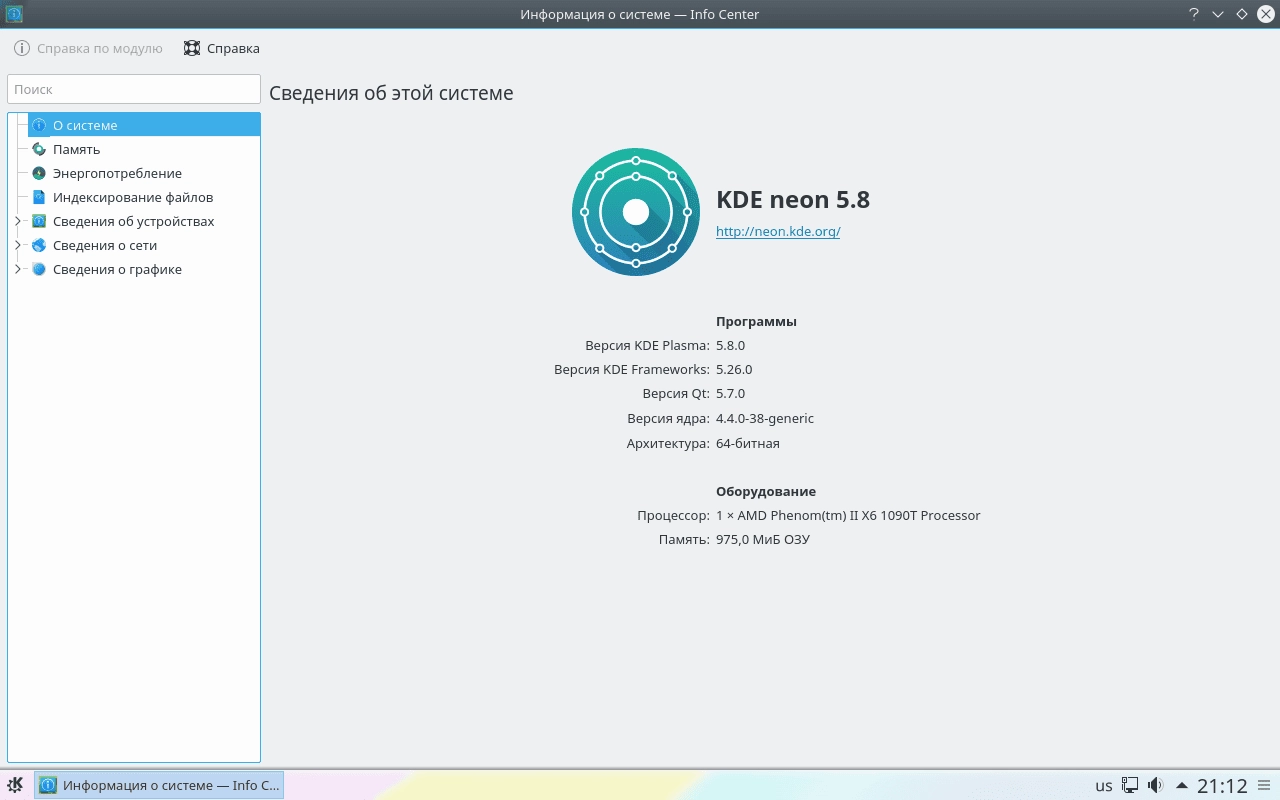Click the lifebuoy icon beside "Справка"
1280x800 pixels.
point(192,48)
